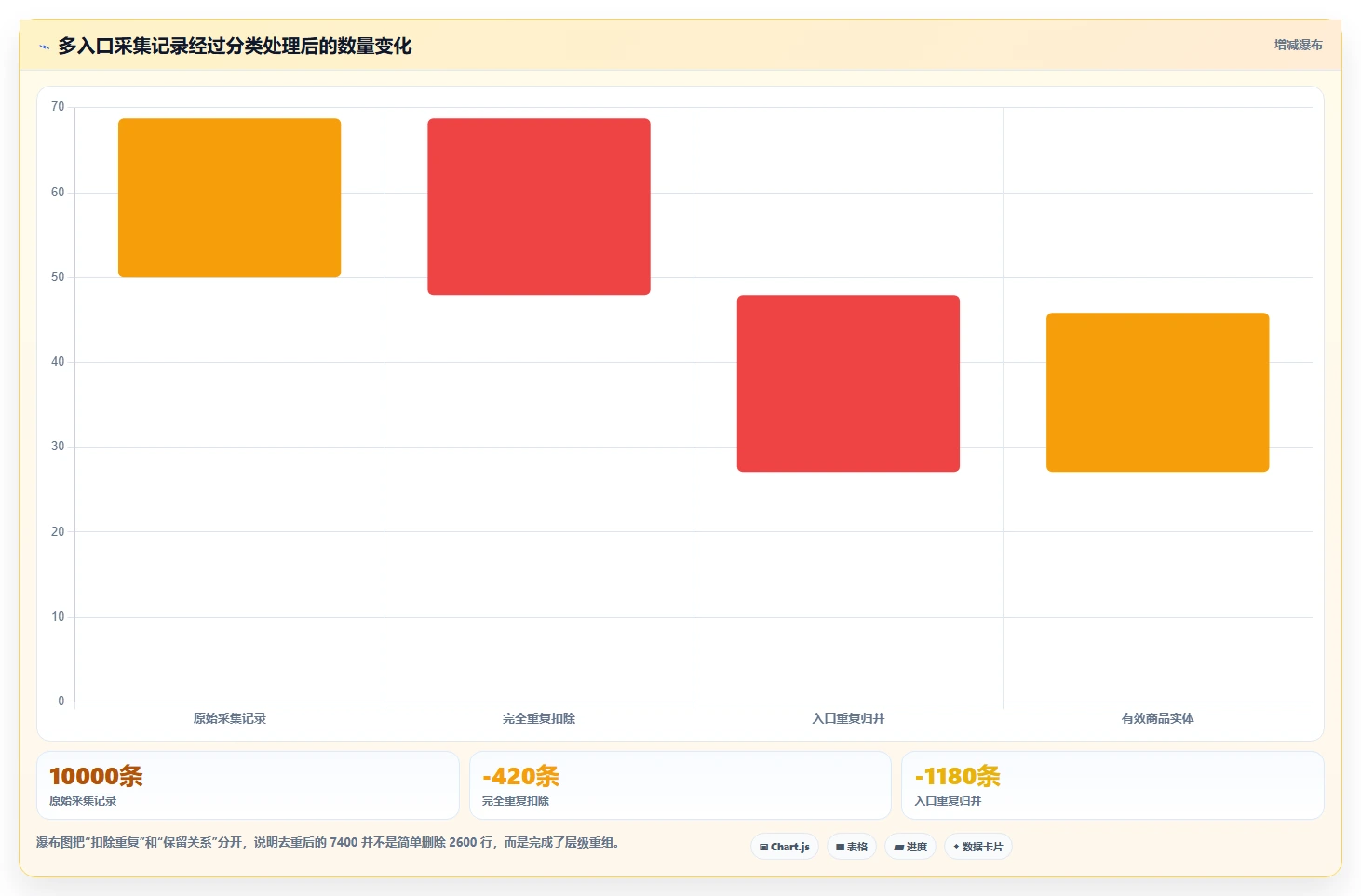This screenshot has height=896, width=1361.
Task: Select the 进度 chip
Action: click(910, 847)
